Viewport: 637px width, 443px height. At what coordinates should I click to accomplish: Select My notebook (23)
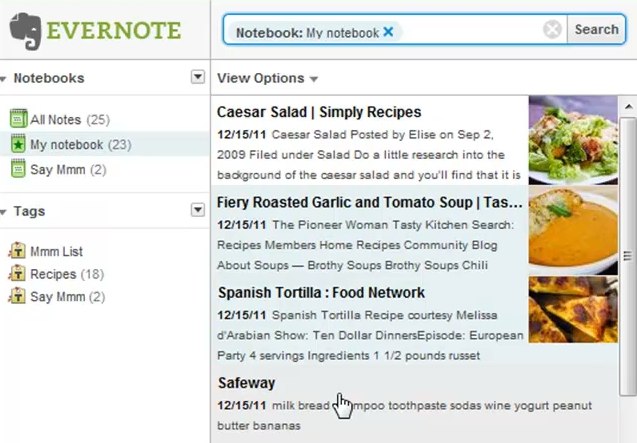(80, 145)
